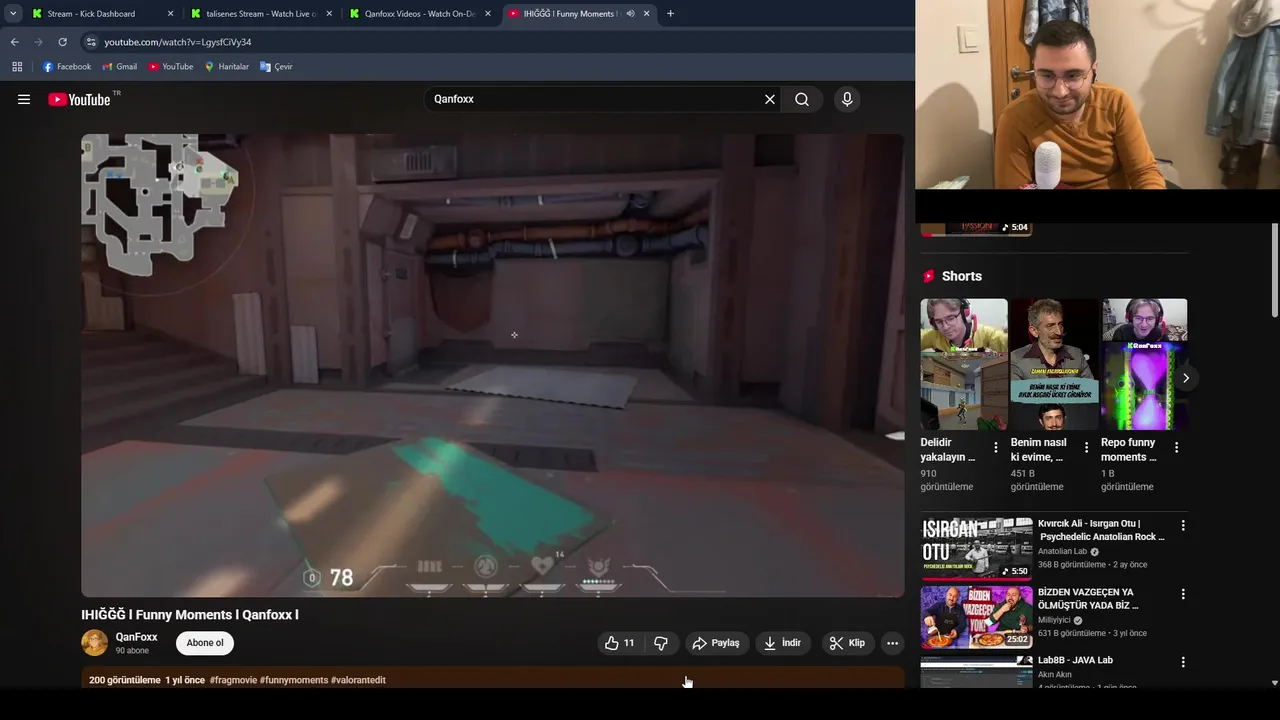
Task: Open more actions three-dot menu under video
Action: 893,643
